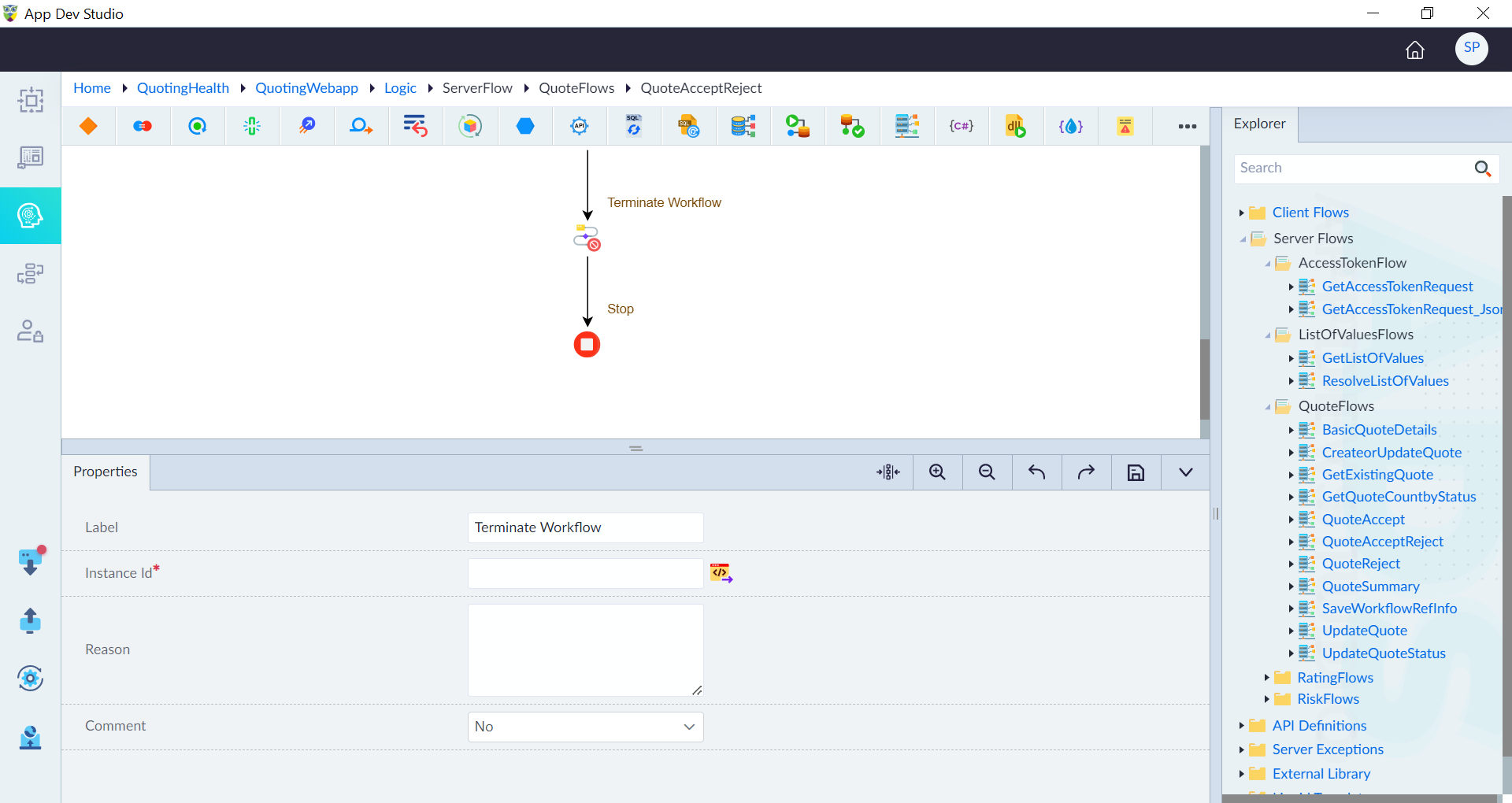1512x803 pixels.
Task: Expand the Client Flows folder
Action: [x=1241, y=213]
